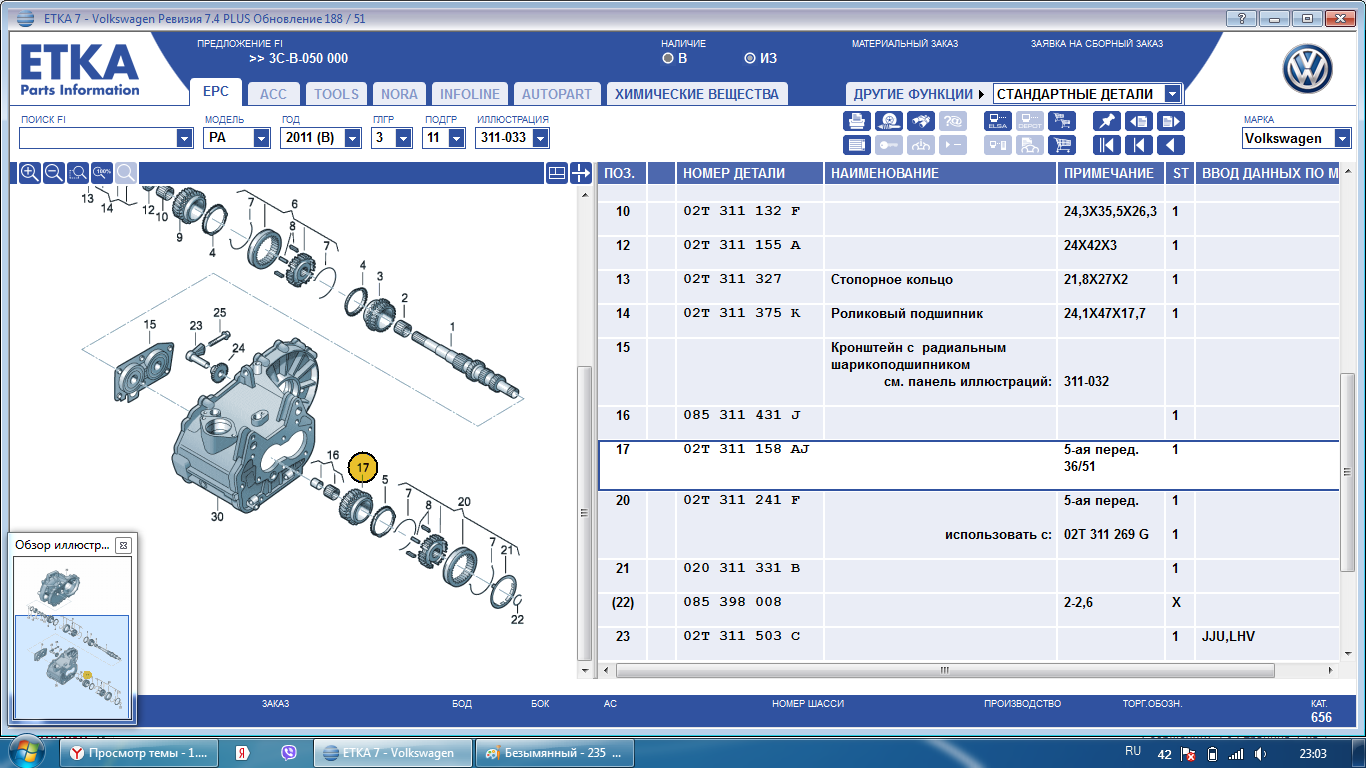1366x768 pixels.
Task: Select the 'В' availability radio button
Action: [668, 58]
